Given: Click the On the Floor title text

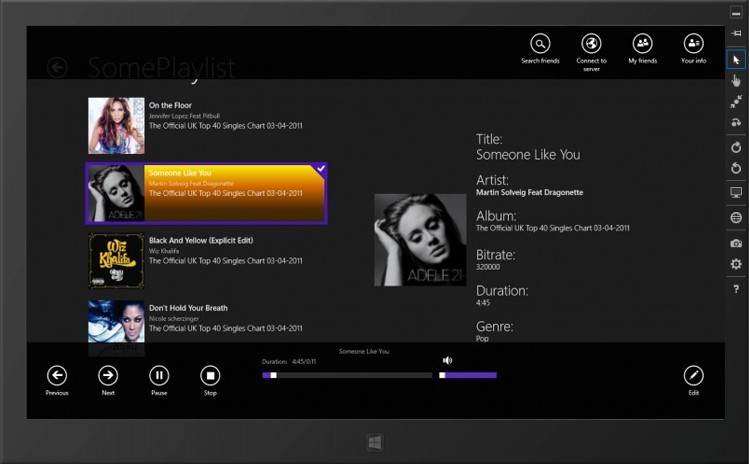Looking at the screenshot, I should tap(170, 106).
